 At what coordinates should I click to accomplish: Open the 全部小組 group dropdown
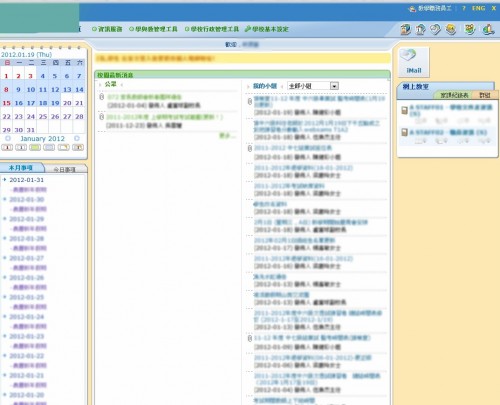tap(313, 86)
